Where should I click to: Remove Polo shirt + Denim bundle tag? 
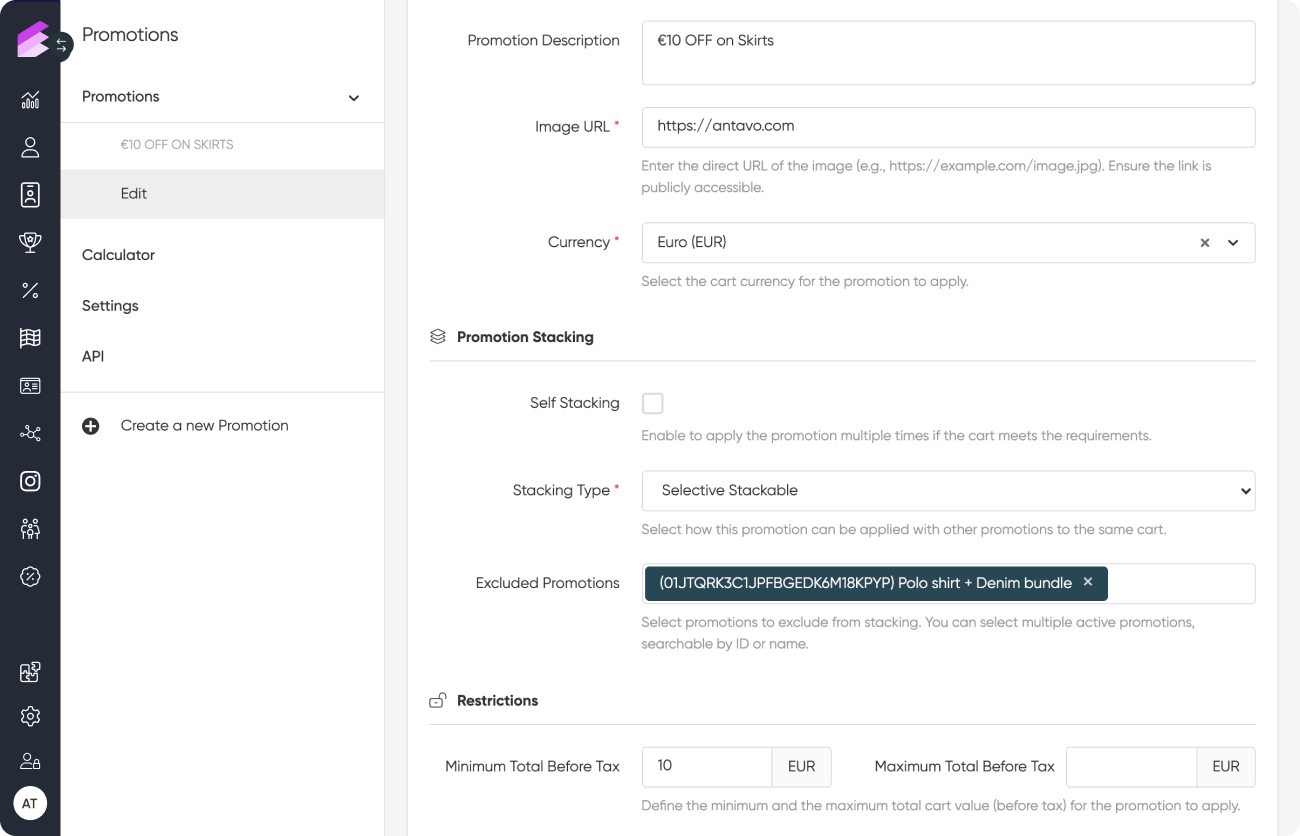tap(1088, 582)
